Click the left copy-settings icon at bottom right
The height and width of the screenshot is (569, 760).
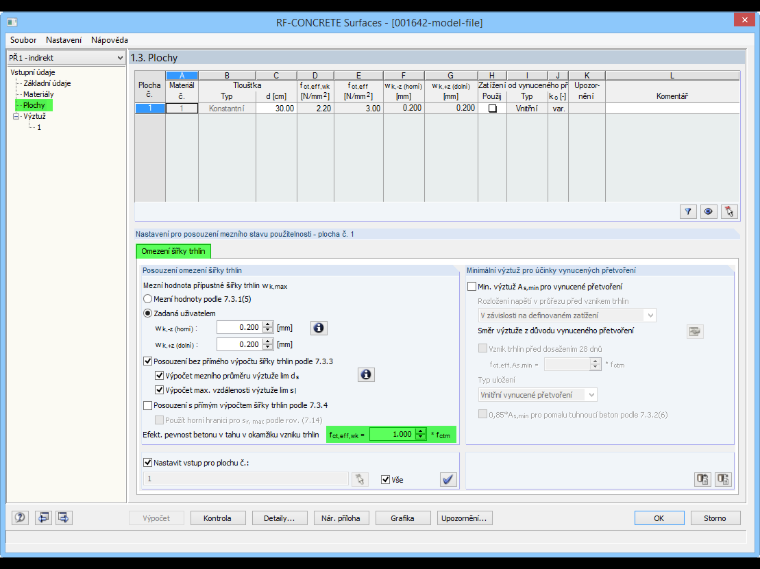[702, 479]
